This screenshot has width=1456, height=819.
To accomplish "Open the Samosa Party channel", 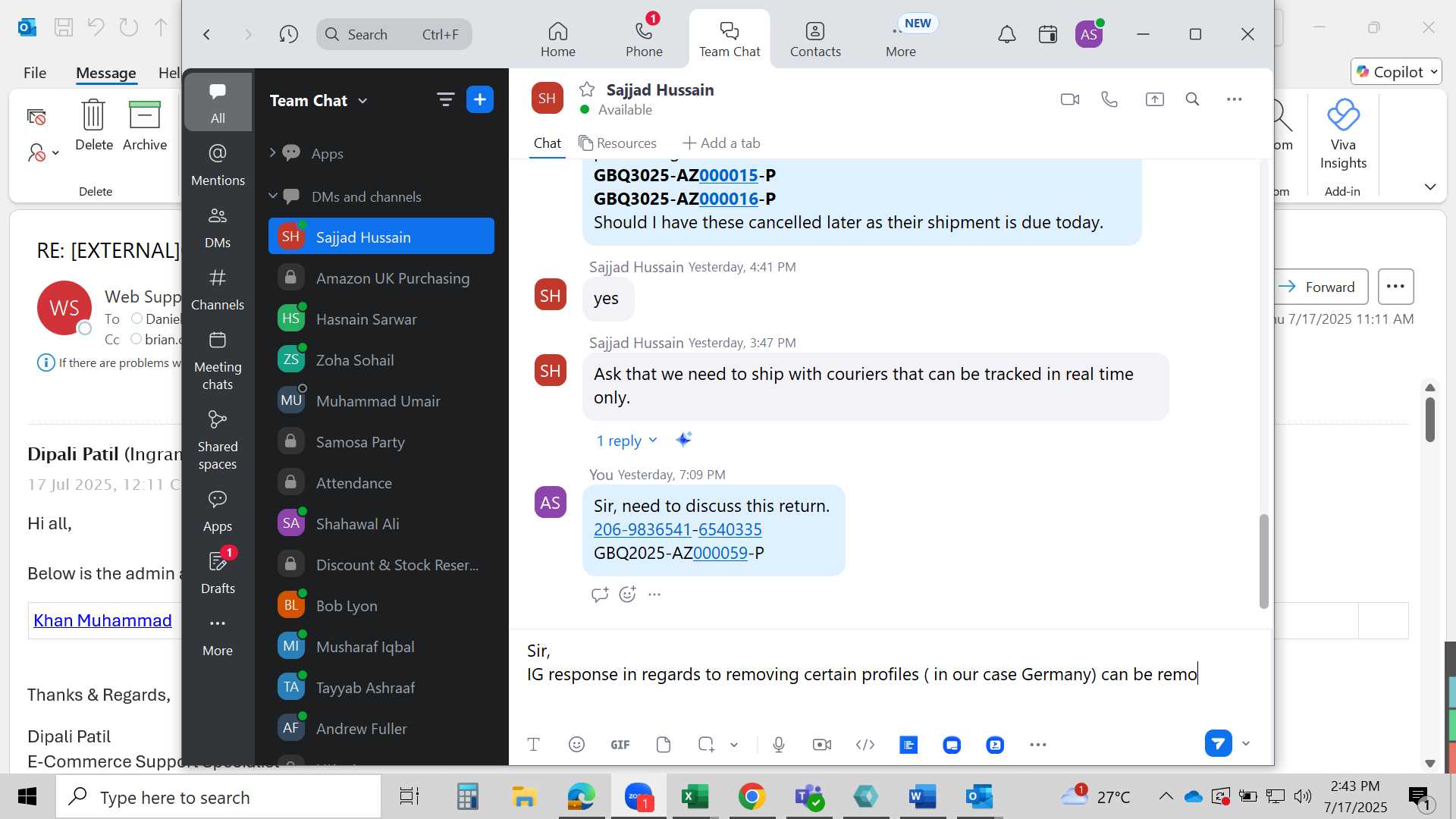I will coord(381,442).
